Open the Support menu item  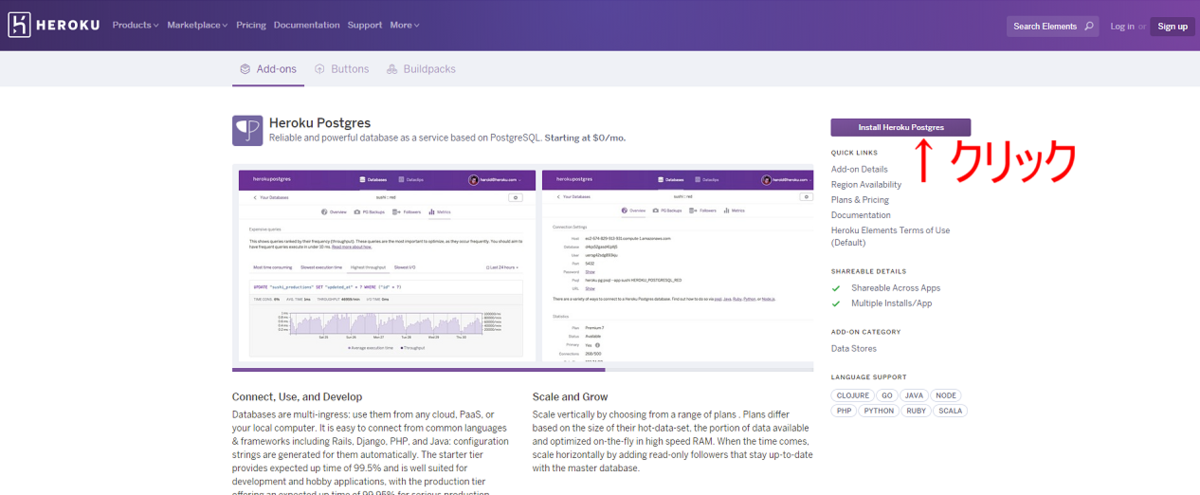(x=365, y=25)
